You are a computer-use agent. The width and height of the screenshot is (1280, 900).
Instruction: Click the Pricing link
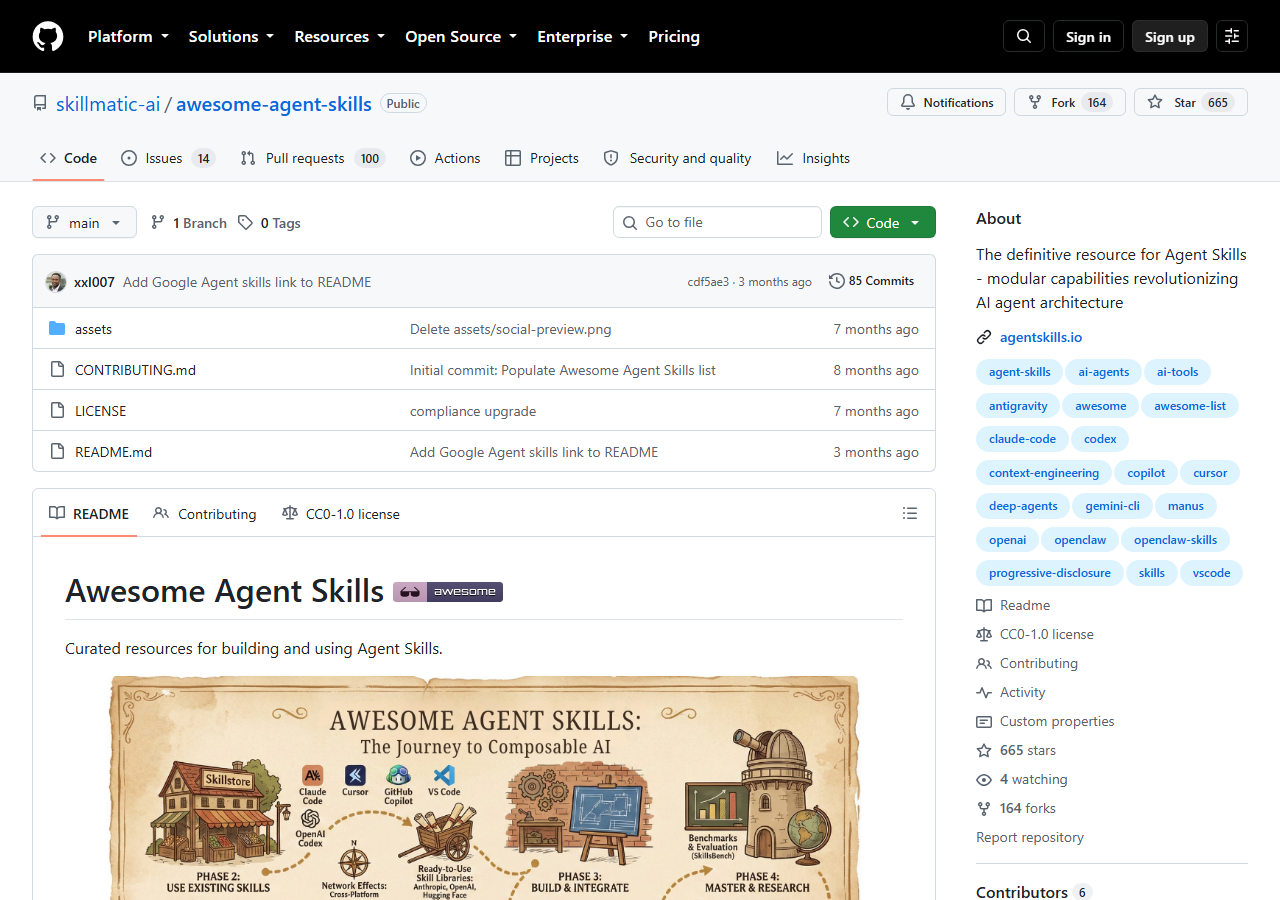pyautogui.click(x=674, y=36)
